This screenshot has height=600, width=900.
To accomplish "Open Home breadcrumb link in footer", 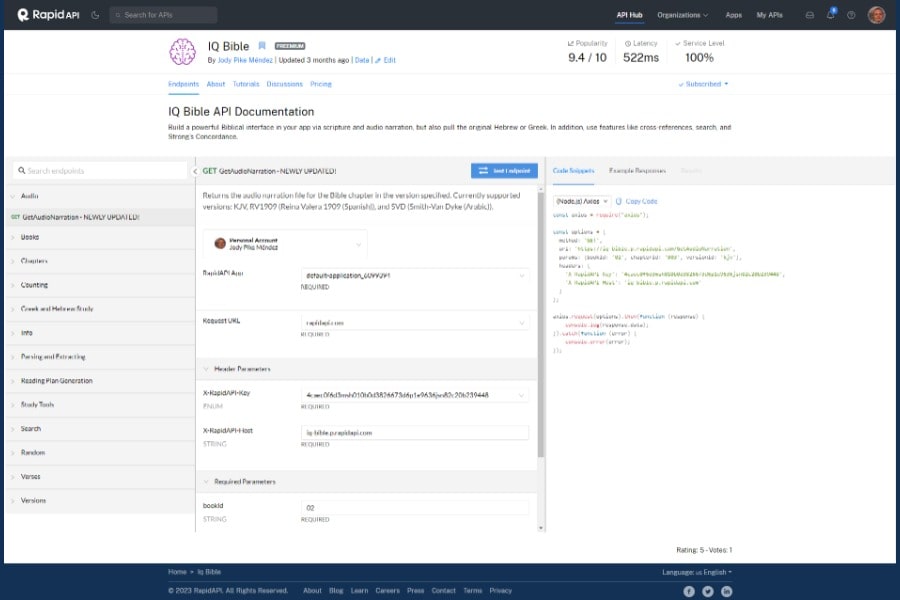I will (177, 572).
